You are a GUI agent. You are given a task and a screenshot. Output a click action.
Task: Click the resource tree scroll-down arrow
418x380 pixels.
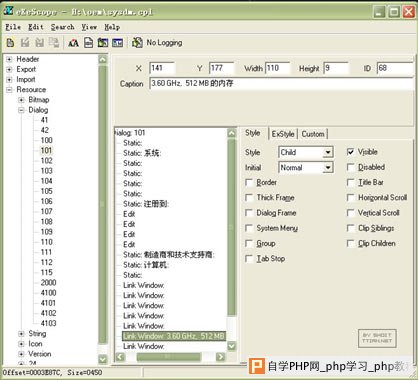(103, 359)
